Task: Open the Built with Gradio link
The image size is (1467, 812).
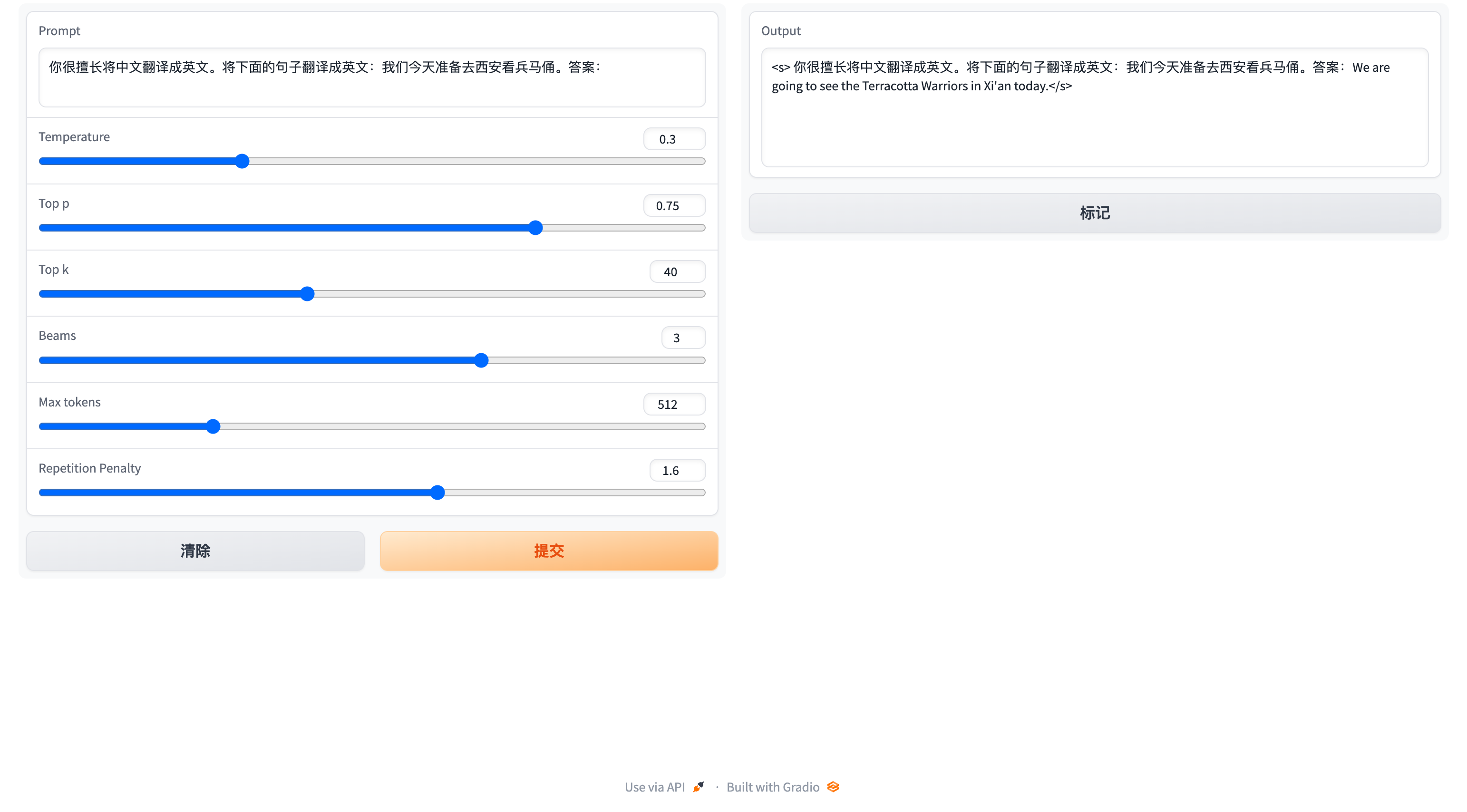Action: pos(772,786)
